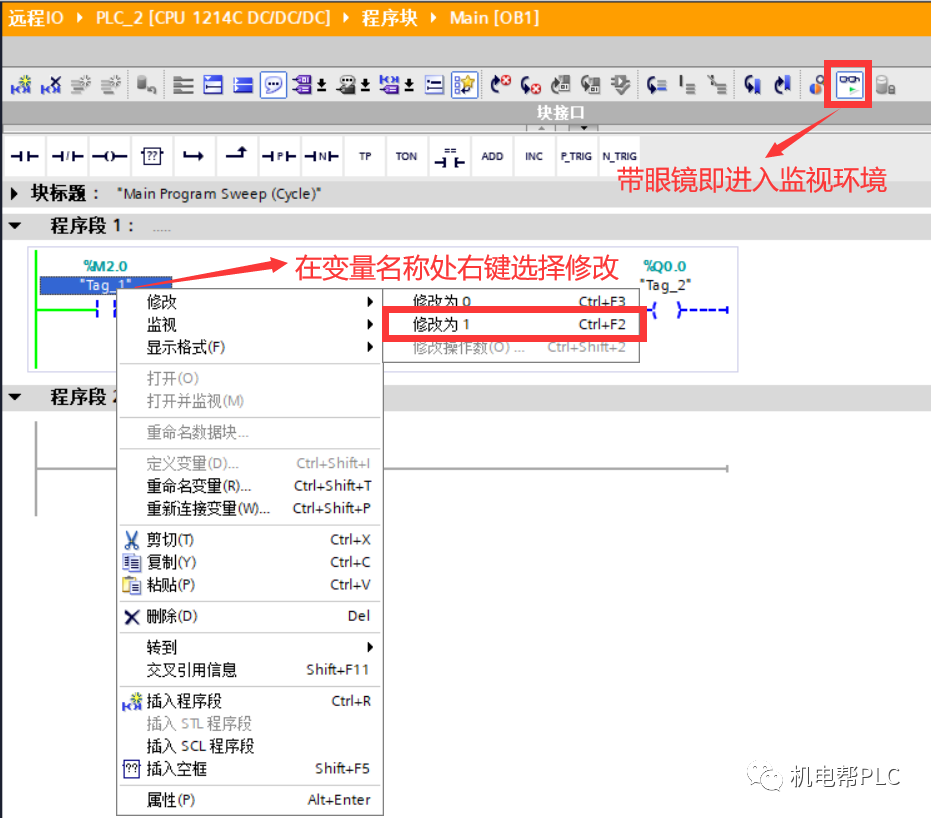Click the database icon at toolbar's right end
The image size is (931, 818).
tap(885, 85)
